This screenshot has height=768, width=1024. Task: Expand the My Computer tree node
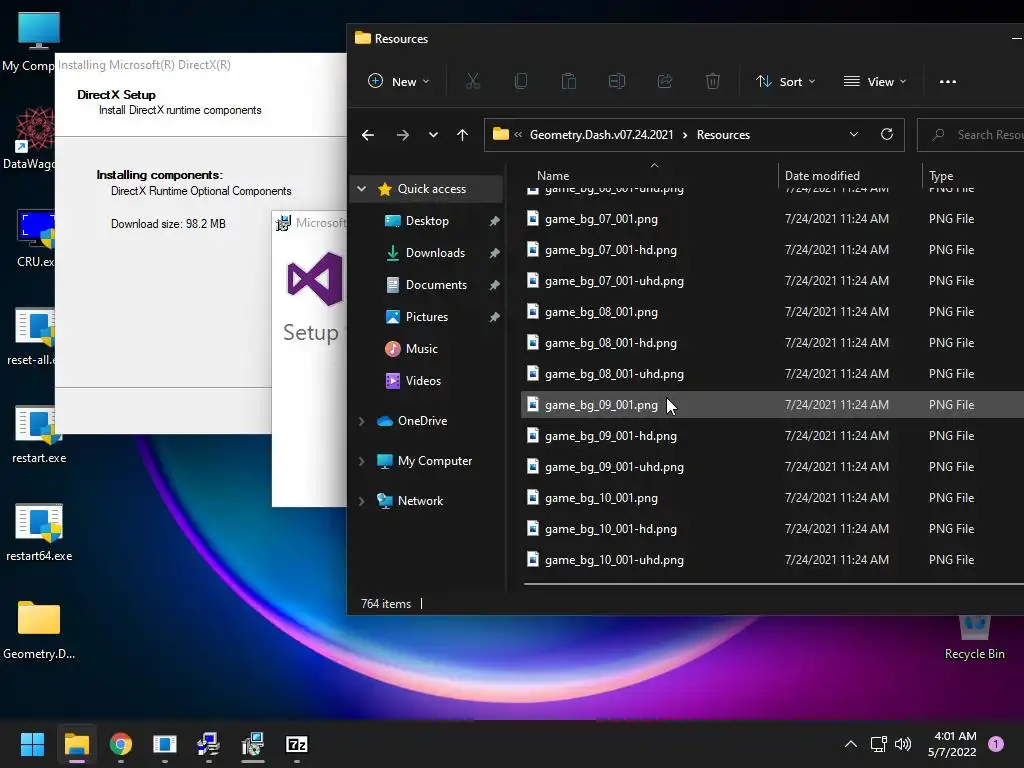361,461
